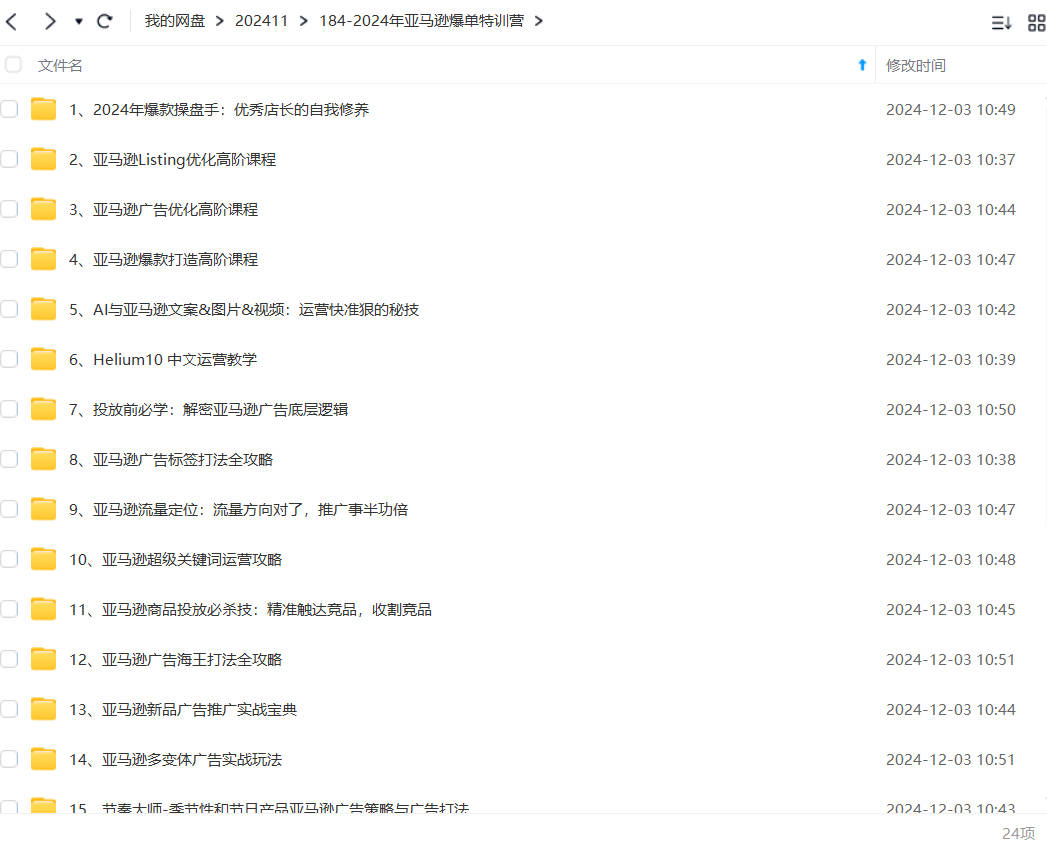Open 4、亚马逊爆款打造高阶课程 folder name
The image size is (1047, 850).
tap(164, 260)
